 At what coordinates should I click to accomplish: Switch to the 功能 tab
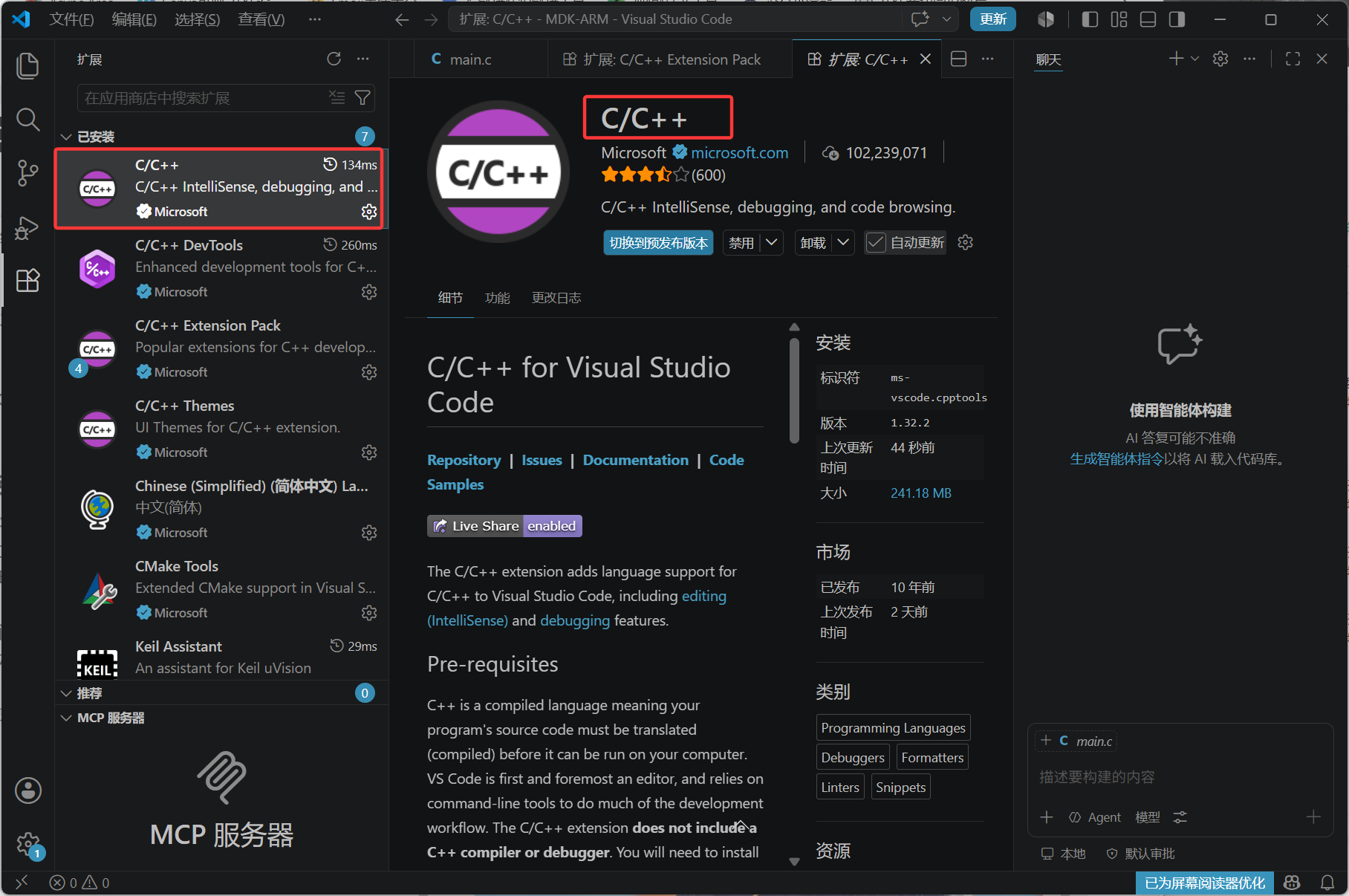pyautogui.click(x=498, y=298)
